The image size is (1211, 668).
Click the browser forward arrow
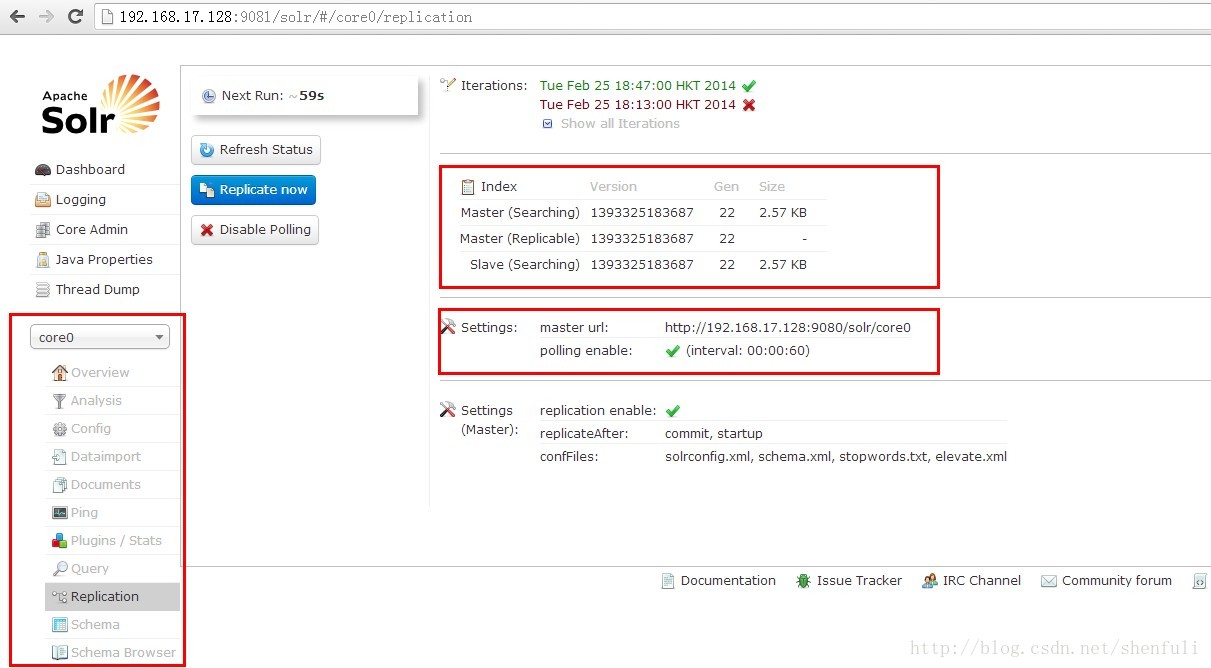click(46, 16)
